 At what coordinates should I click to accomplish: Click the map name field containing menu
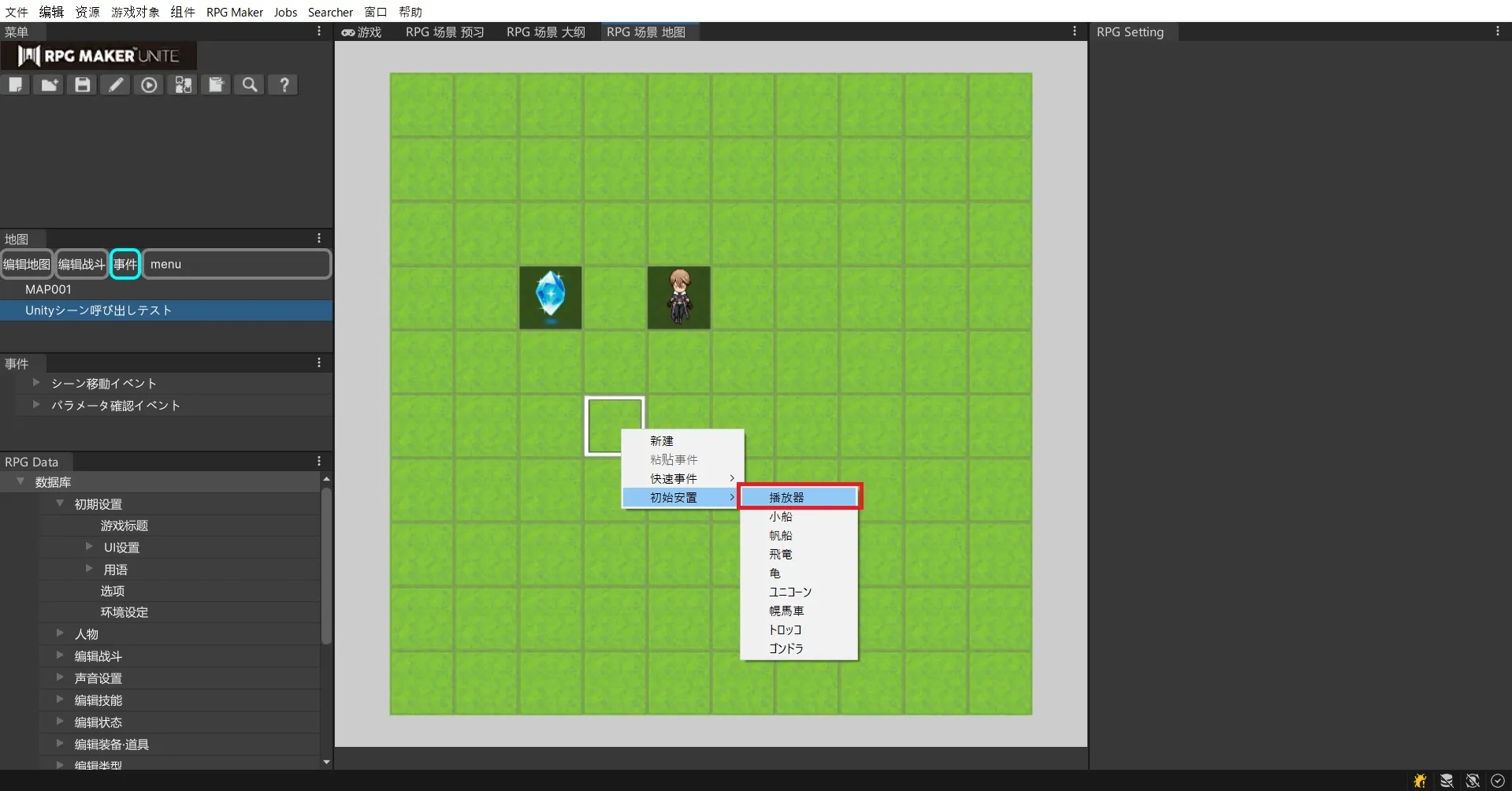point(236,265)
